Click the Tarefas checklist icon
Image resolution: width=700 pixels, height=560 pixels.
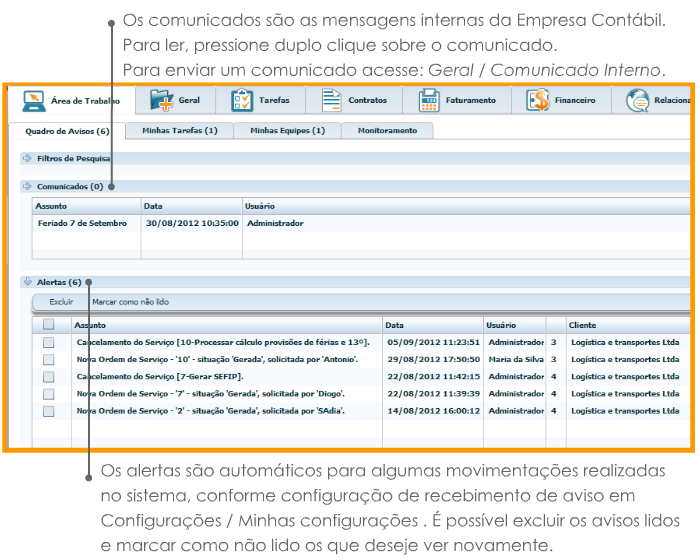(242, 100)
